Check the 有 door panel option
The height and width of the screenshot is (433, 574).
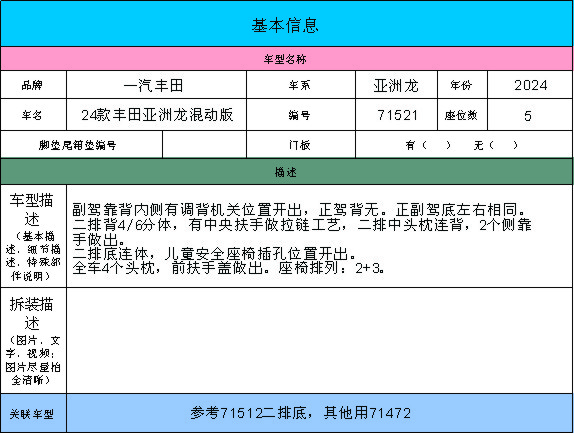tap(428, 145)
